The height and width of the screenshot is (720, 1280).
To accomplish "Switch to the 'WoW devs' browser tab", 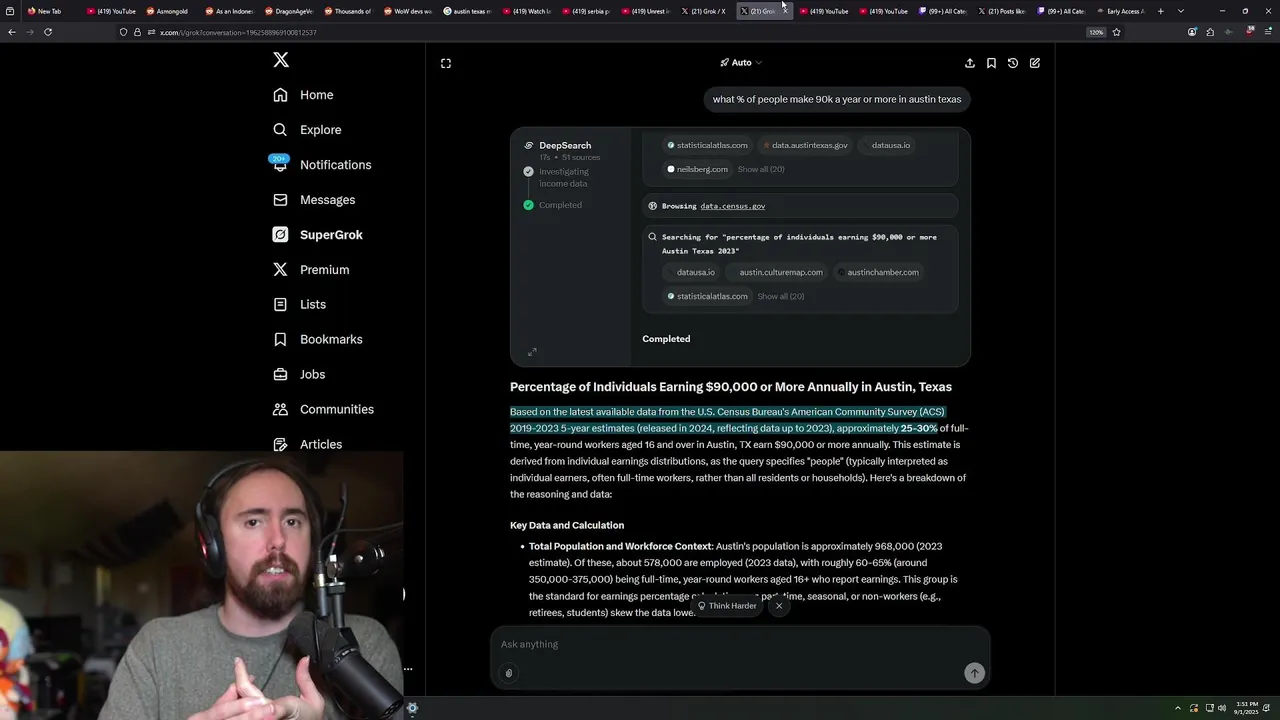I will (x=408, y=11).
